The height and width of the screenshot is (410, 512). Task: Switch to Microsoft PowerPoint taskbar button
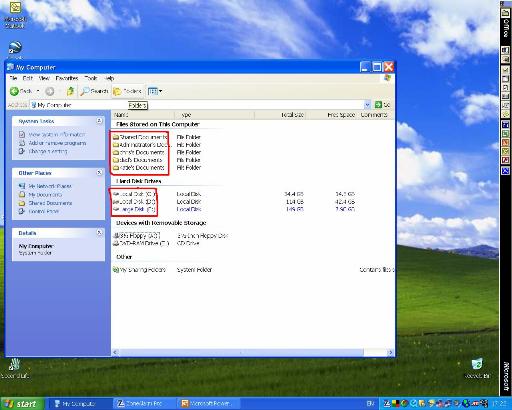coord(209,404)
